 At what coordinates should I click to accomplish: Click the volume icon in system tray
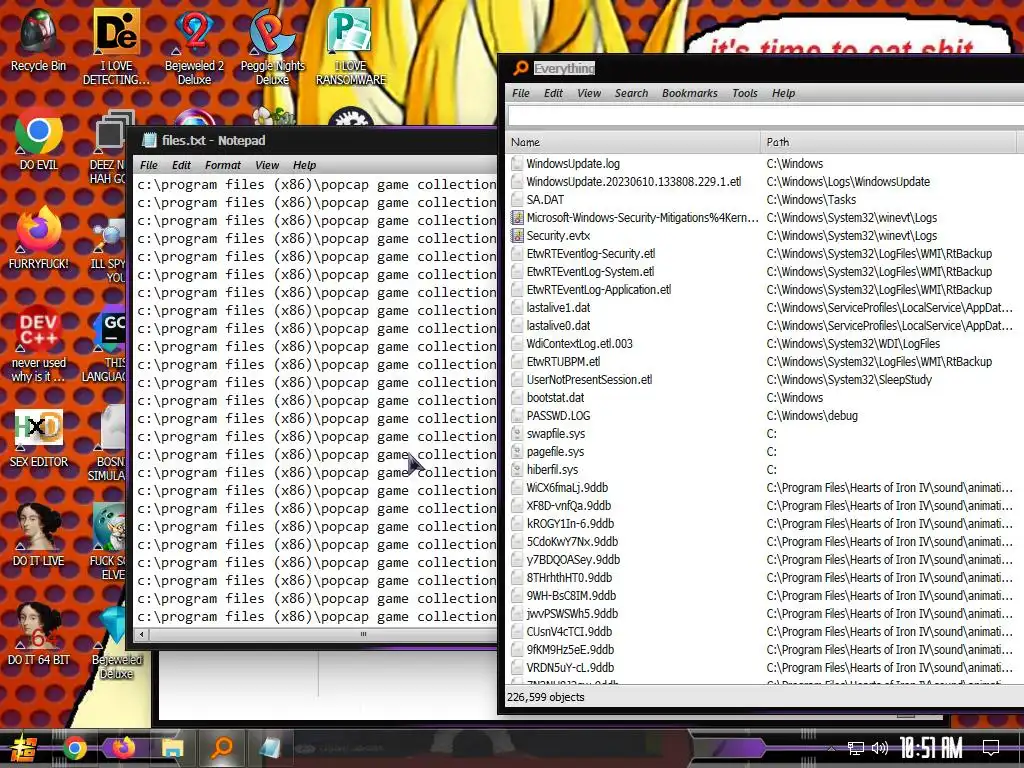(880, 748)
